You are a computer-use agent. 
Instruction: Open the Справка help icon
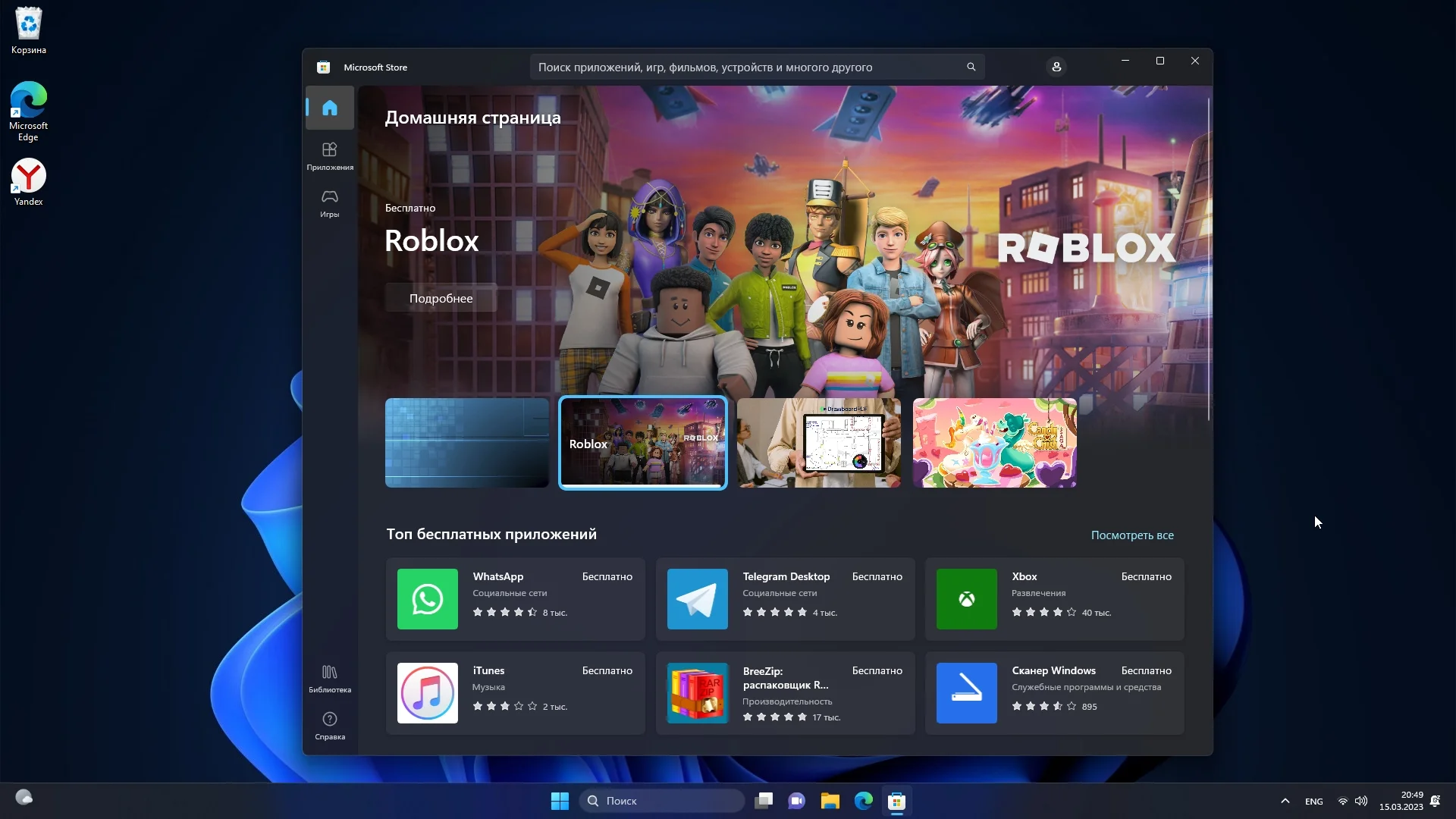(x=329, y=725)
